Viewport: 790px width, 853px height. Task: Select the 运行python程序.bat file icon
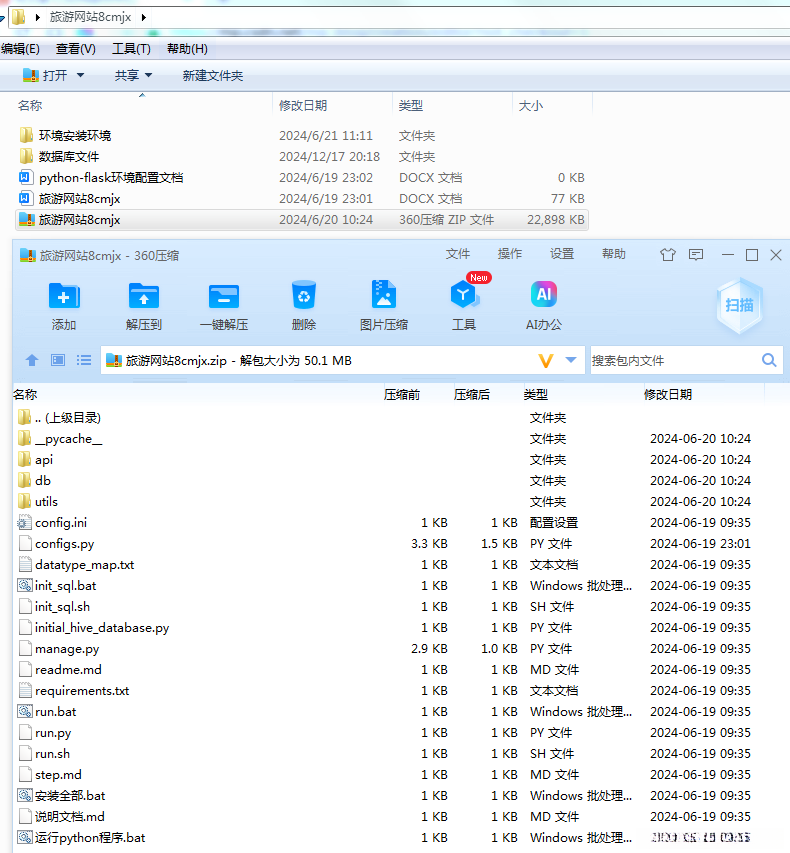(x=24, y=837)
